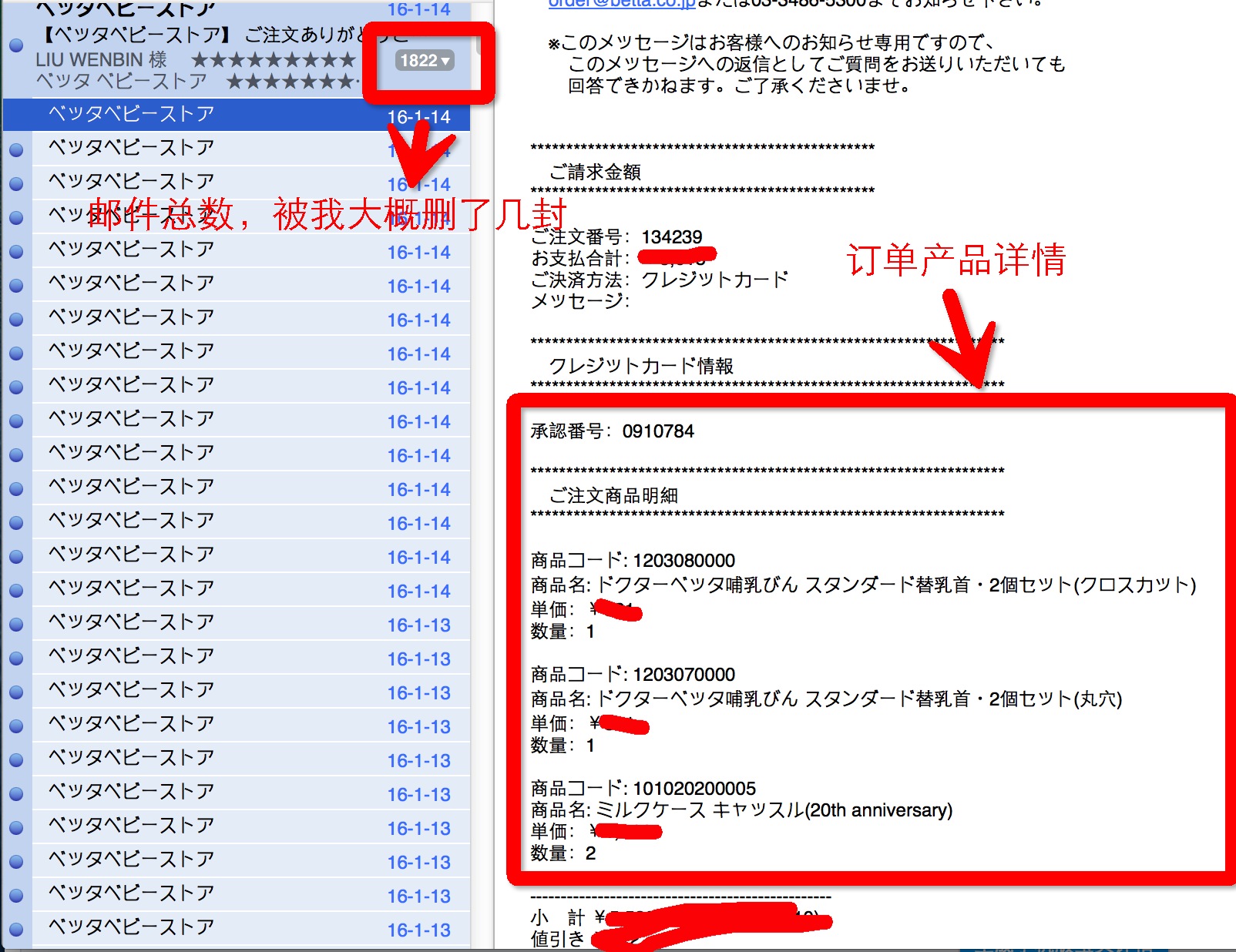Click the お支払合計 label
The image size is (1236, 952).
click(x=580, y=258)
